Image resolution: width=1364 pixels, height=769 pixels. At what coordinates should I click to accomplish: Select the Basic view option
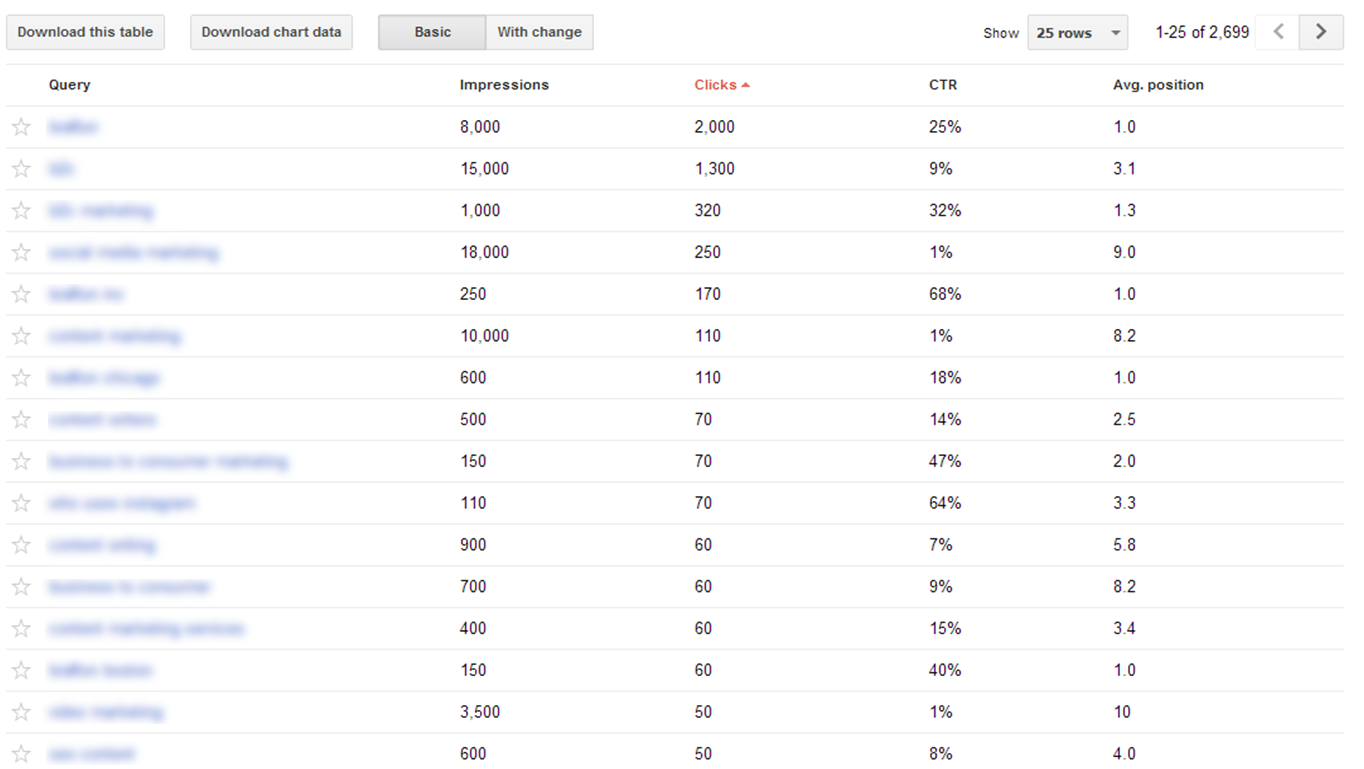coord(432,32)
